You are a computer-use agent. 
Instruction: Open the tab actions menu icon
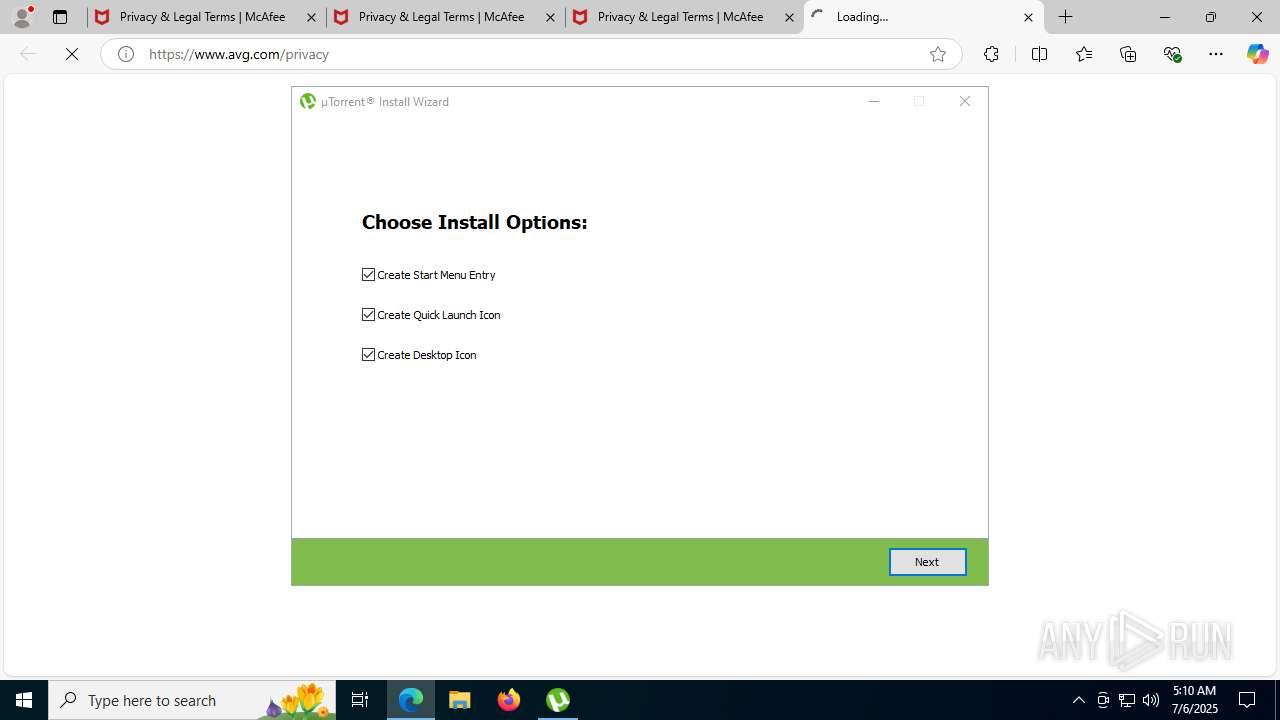(60, 17)
